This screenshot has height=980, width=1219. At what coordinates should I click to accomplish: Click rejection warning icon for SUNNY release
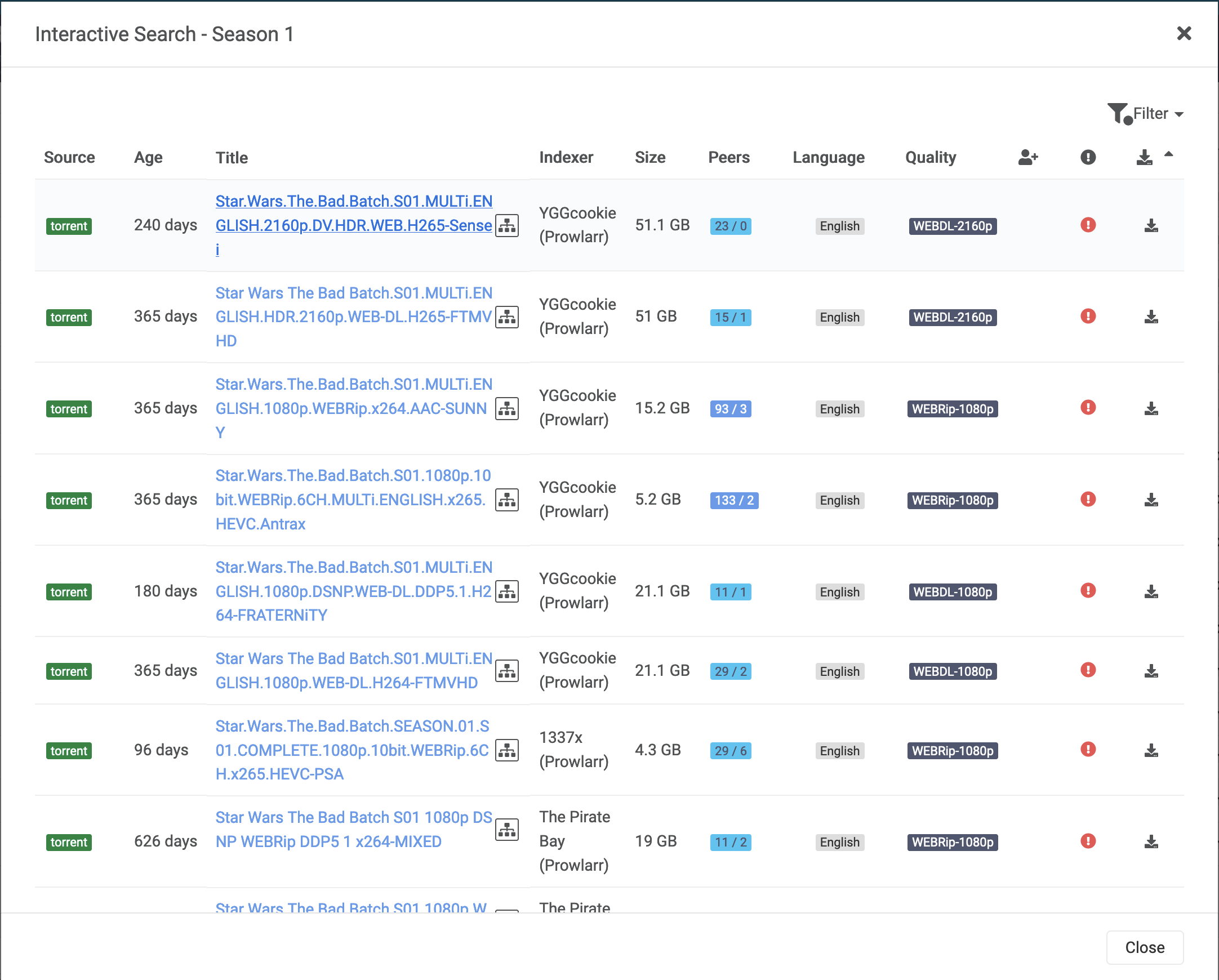pyautogui.click(x=1087, y=408)
